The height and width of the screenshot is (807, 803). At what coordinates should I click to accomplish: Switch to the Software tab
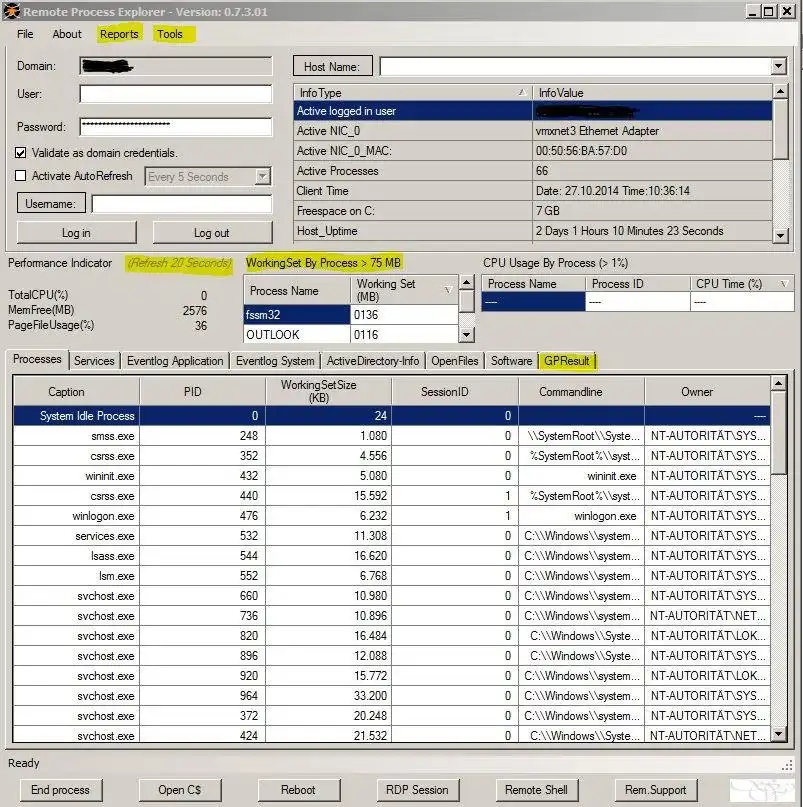tap(511, 361)
